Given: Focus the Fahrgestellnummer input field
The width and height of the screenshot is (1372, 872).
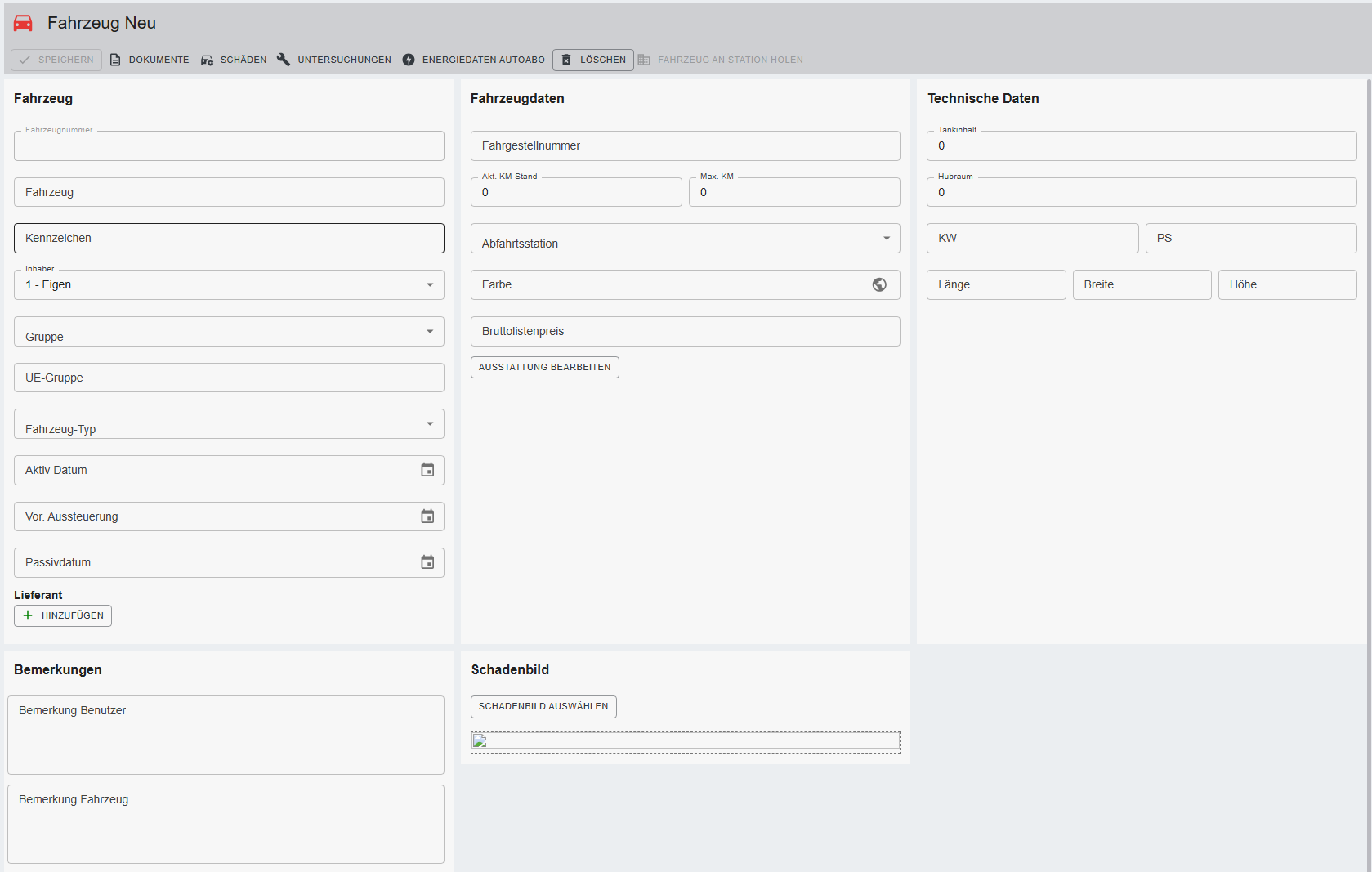Looking at the screenshot, I should pos(685,145).
